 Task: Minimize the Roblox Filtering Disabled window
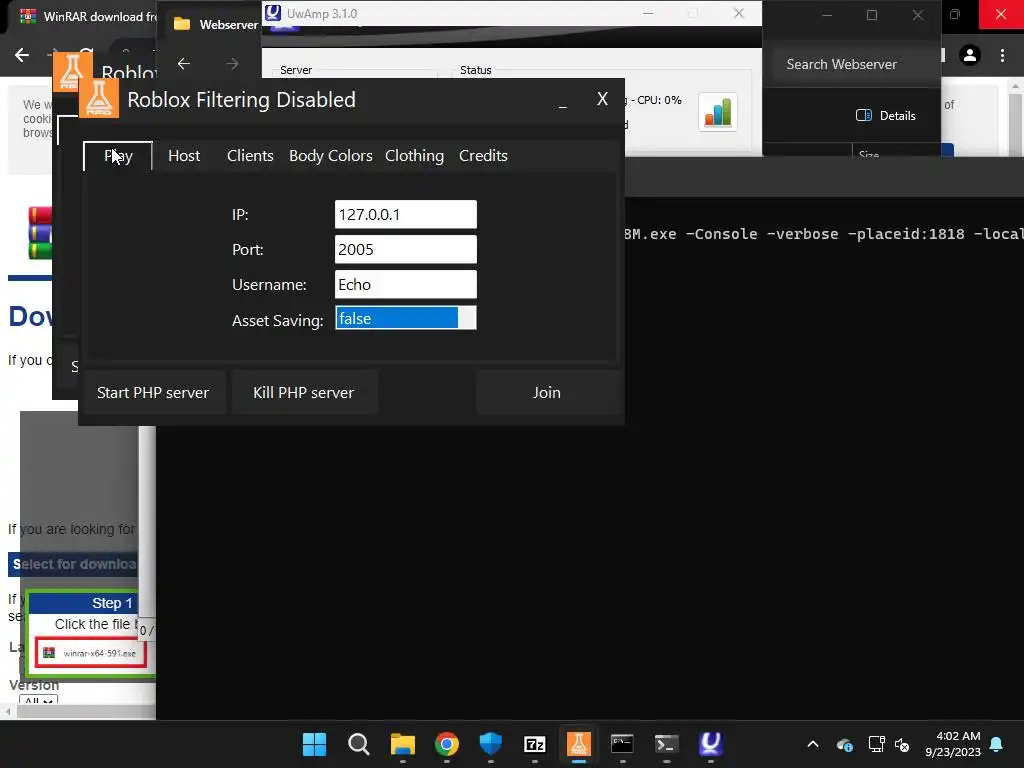click(x=563, y=101)
